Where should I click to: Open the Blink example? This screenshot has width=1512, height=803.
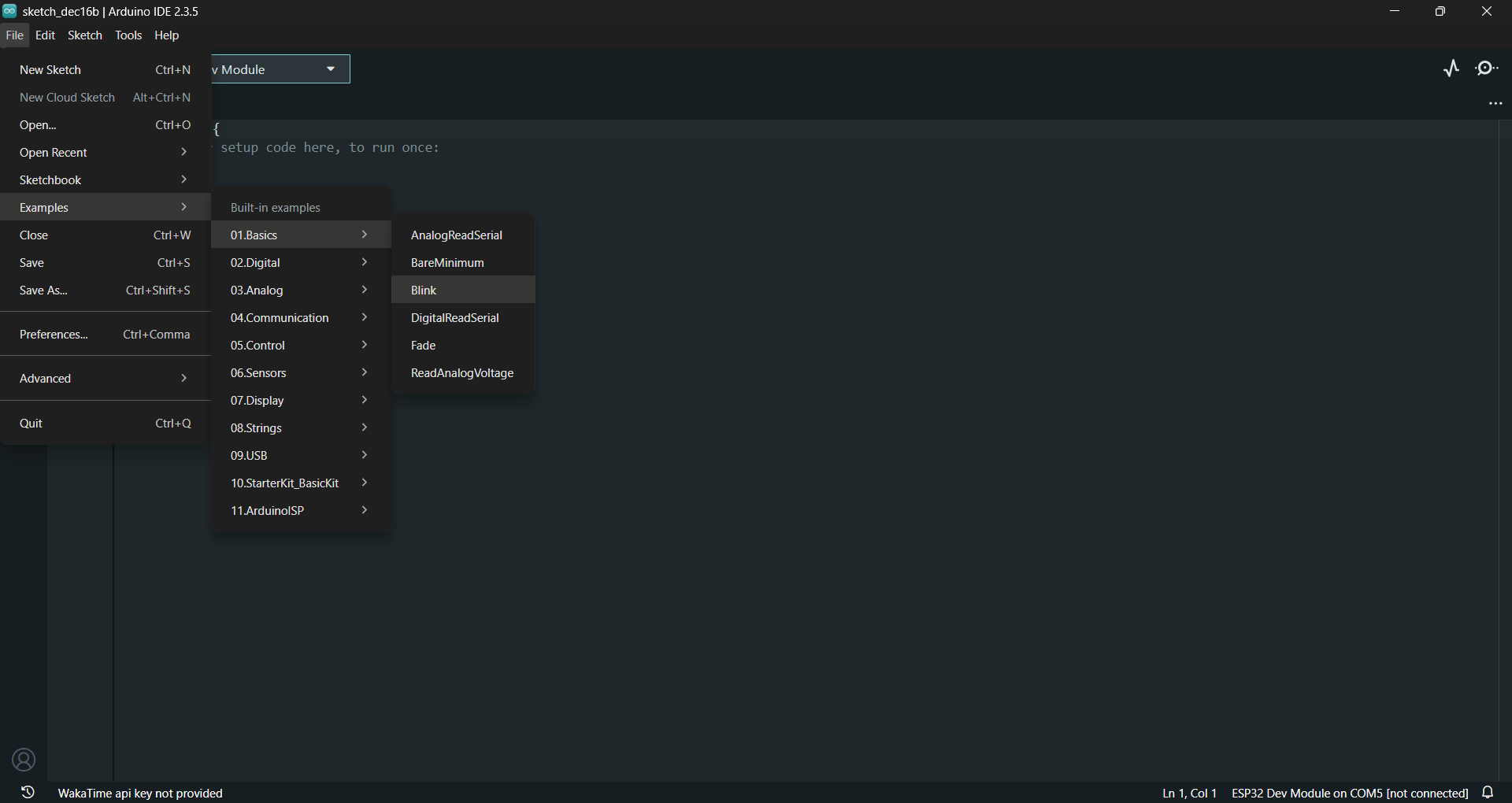(x=463, y=290)
